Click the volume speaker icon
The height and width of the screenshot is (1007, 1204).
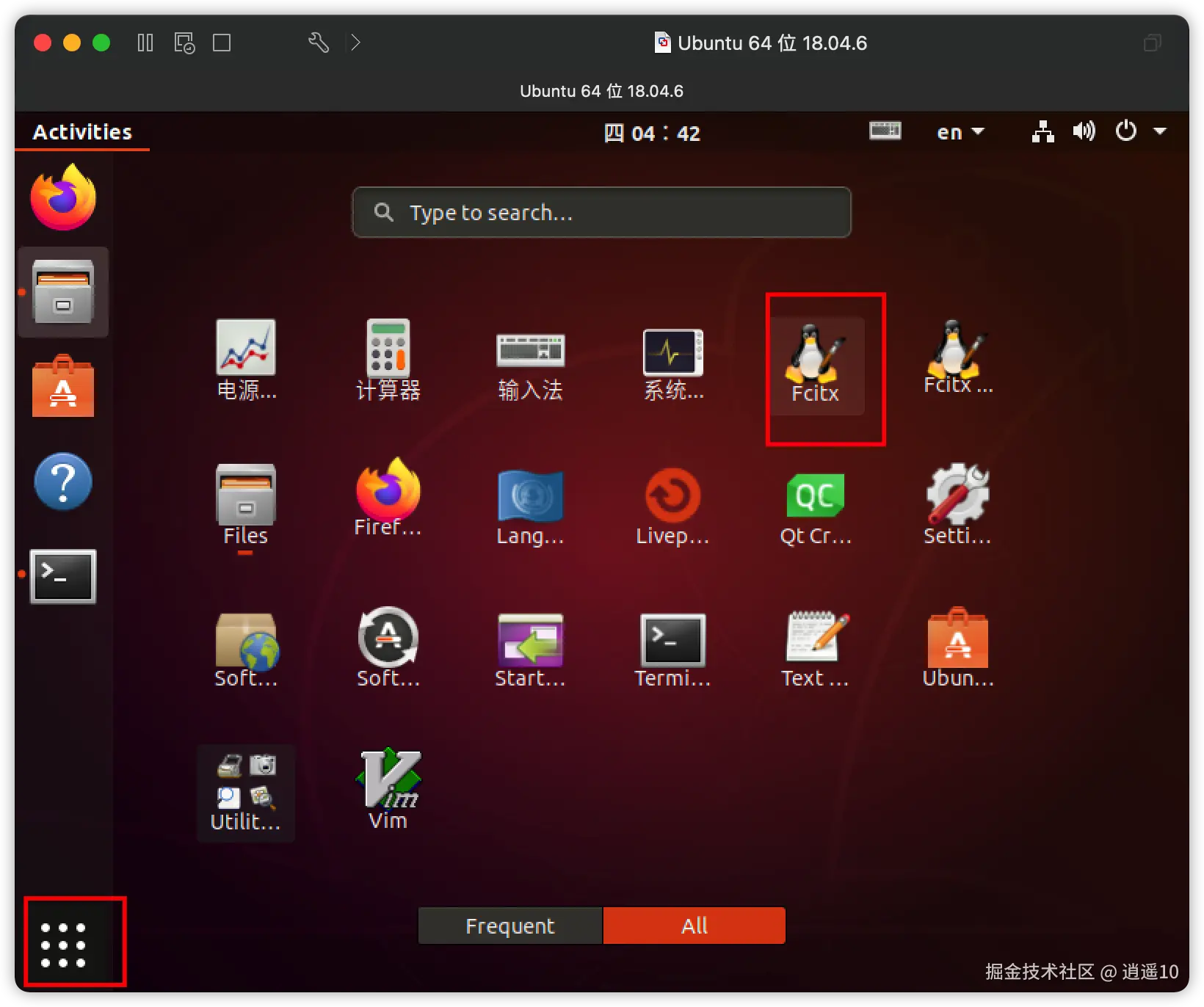coord(1084,131)
